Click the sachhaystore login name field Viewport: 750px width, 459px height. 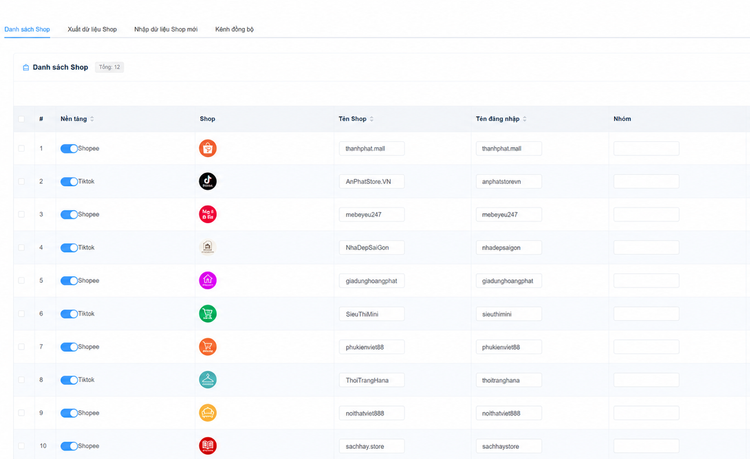[x=508, y=446]
